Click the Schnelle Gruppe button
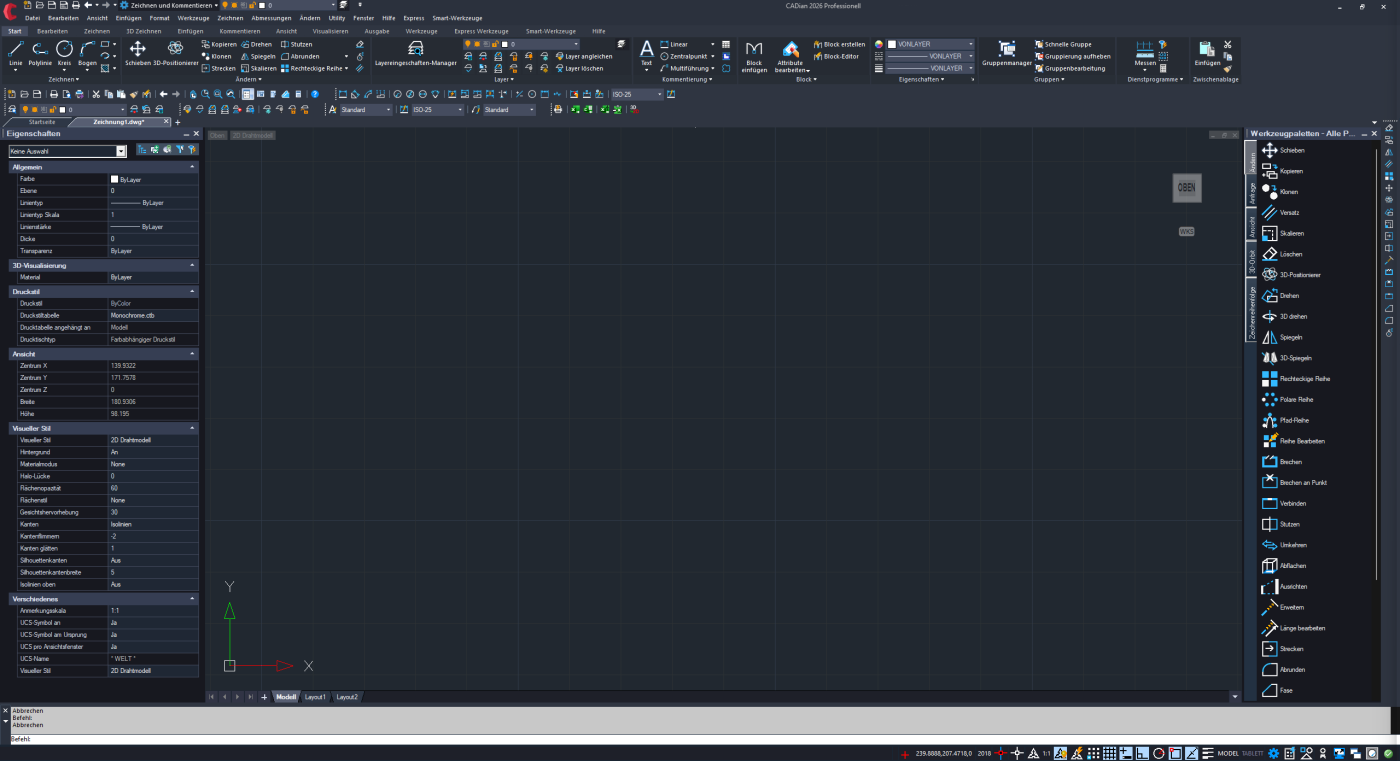1400x761 pixels. (1068, 44)
